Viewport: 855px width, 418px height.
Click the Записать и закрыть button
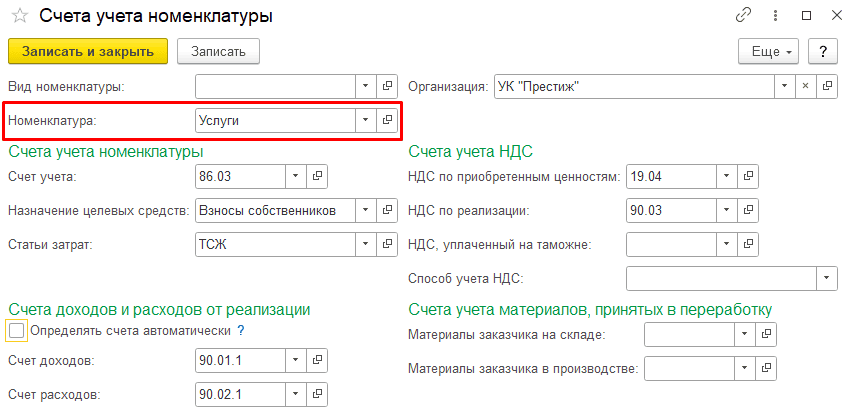[x=88, y=51]
